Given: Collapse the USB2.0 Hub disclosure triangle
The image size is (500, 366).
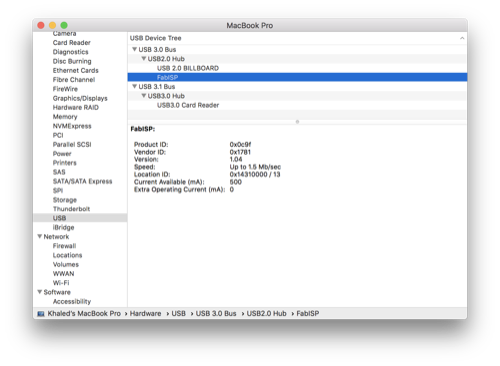Looking at the screenshot, I should [144, 59].
